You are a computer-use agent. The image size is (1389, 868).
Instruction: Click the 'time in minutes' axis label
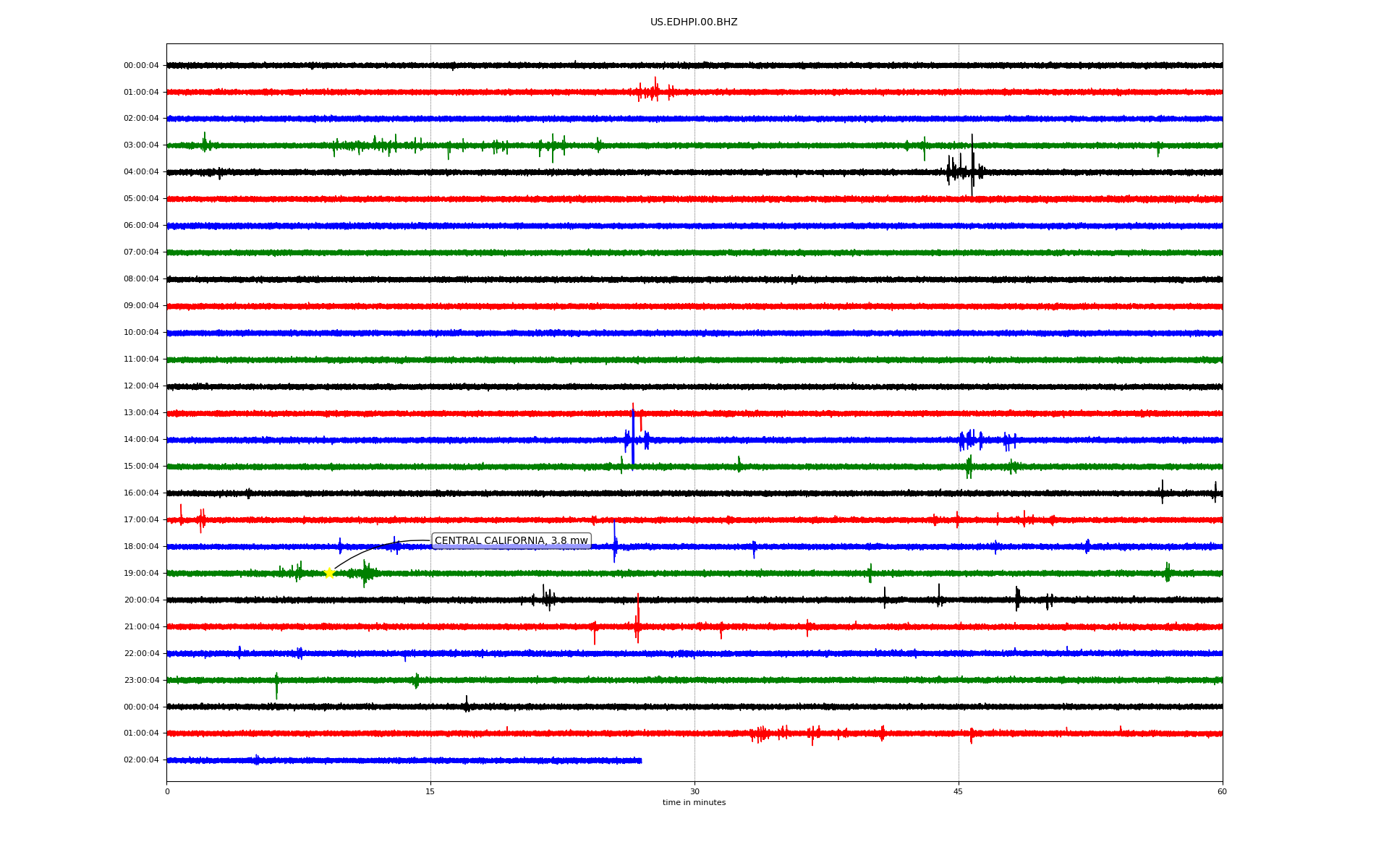(x=694, y=802)
